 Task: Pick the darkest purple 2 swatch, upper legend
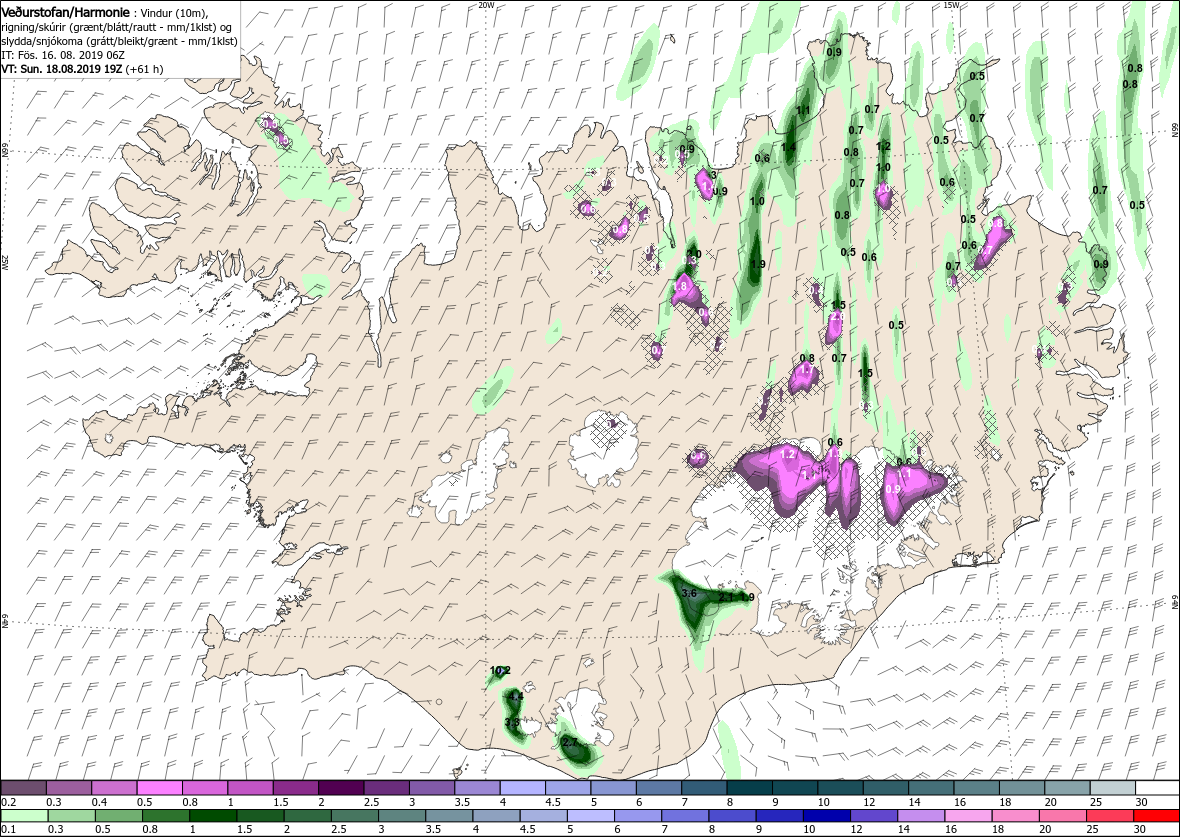tap(341, 787)
